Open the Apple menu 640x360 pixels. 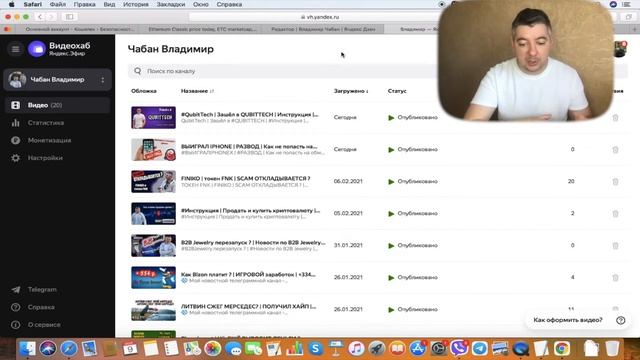pyautogui.click(x=11, y=4)
